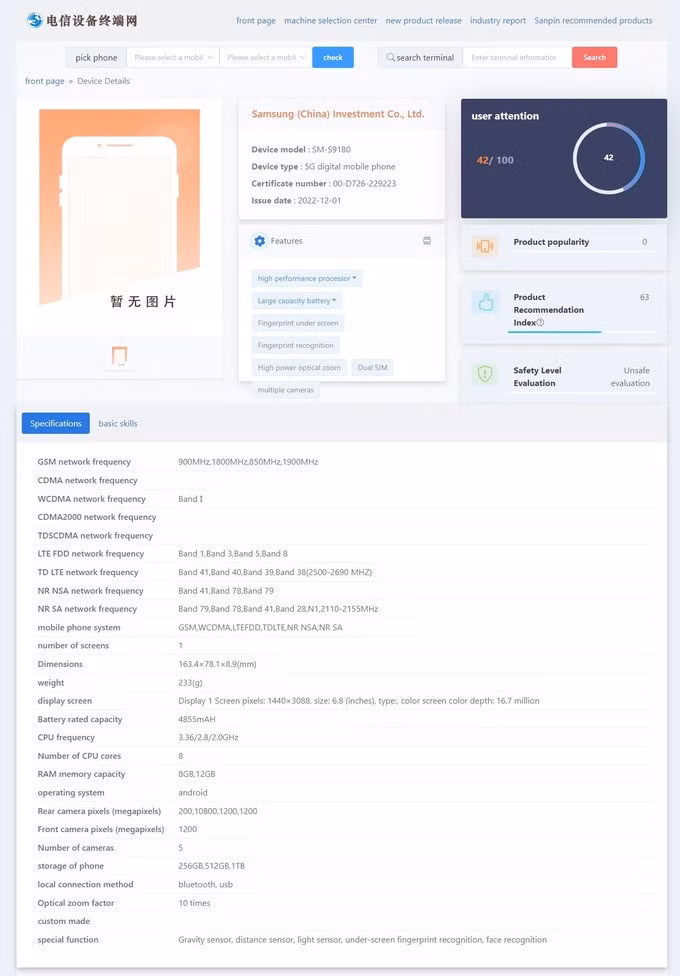Select the small phone thumbnail below image
Screen dimensions: 680x976
pos(120,355)
